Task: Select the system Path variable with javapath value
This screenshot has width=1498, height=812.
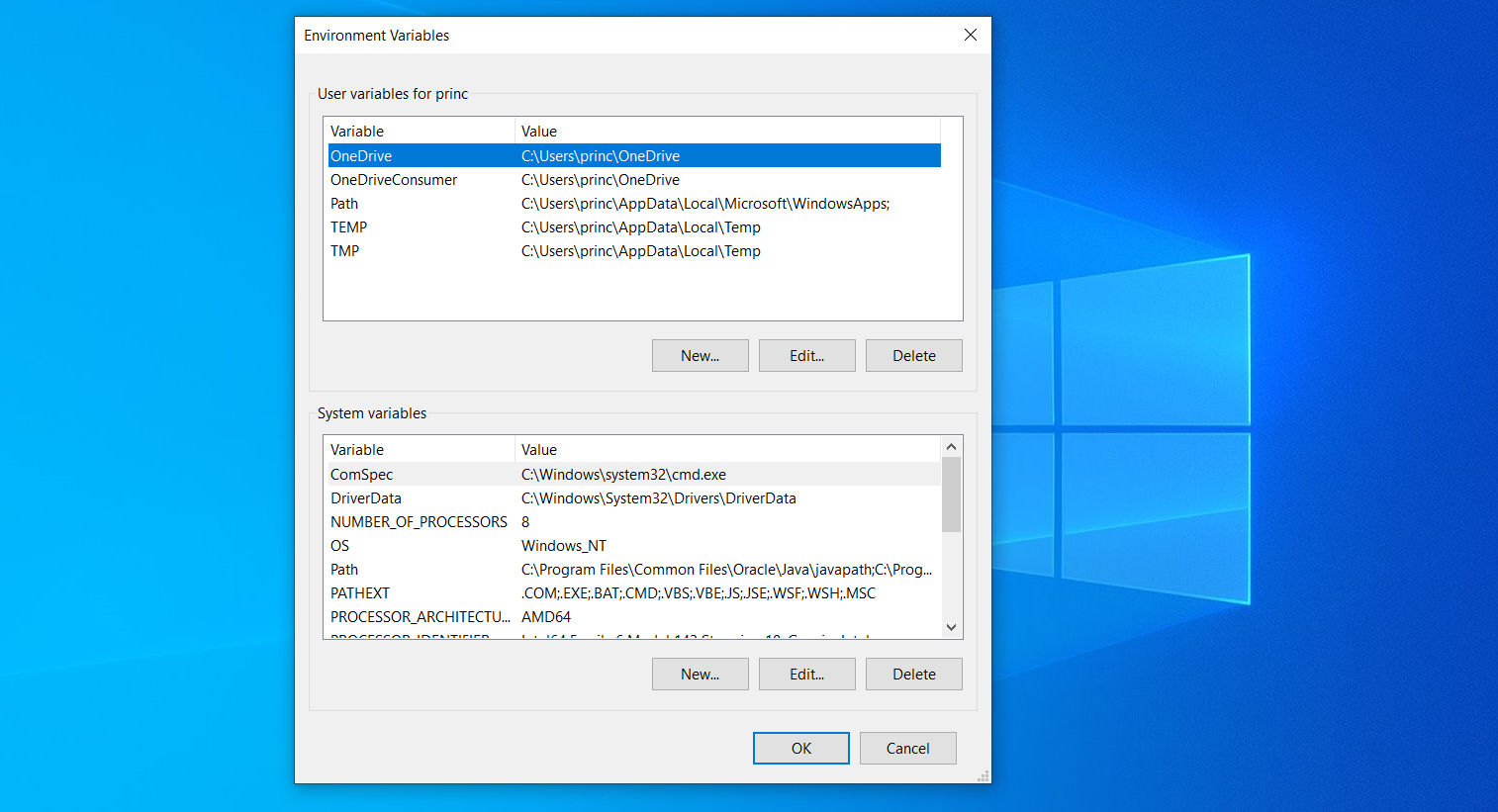Action: [x=634, y=570]
